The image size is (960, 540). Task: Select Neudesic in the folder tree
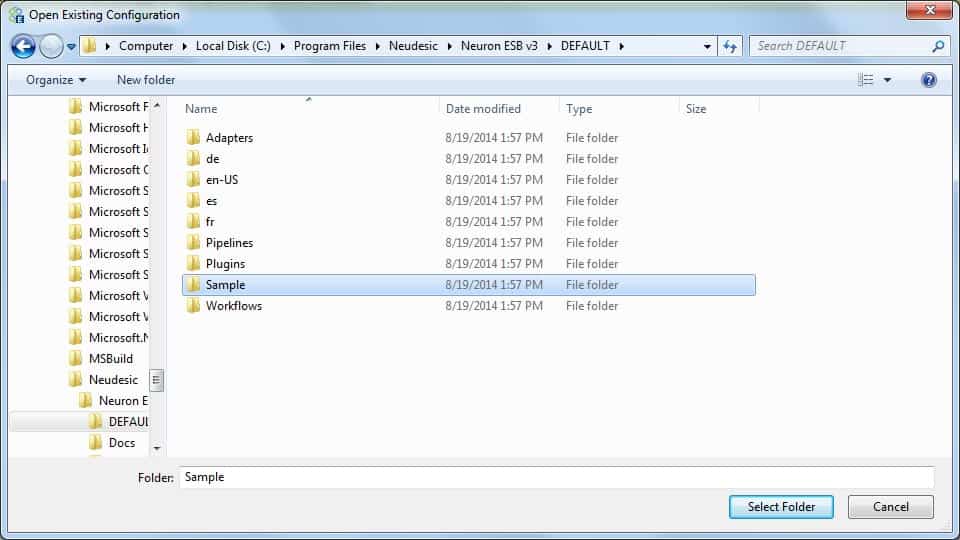pos(113,380)
